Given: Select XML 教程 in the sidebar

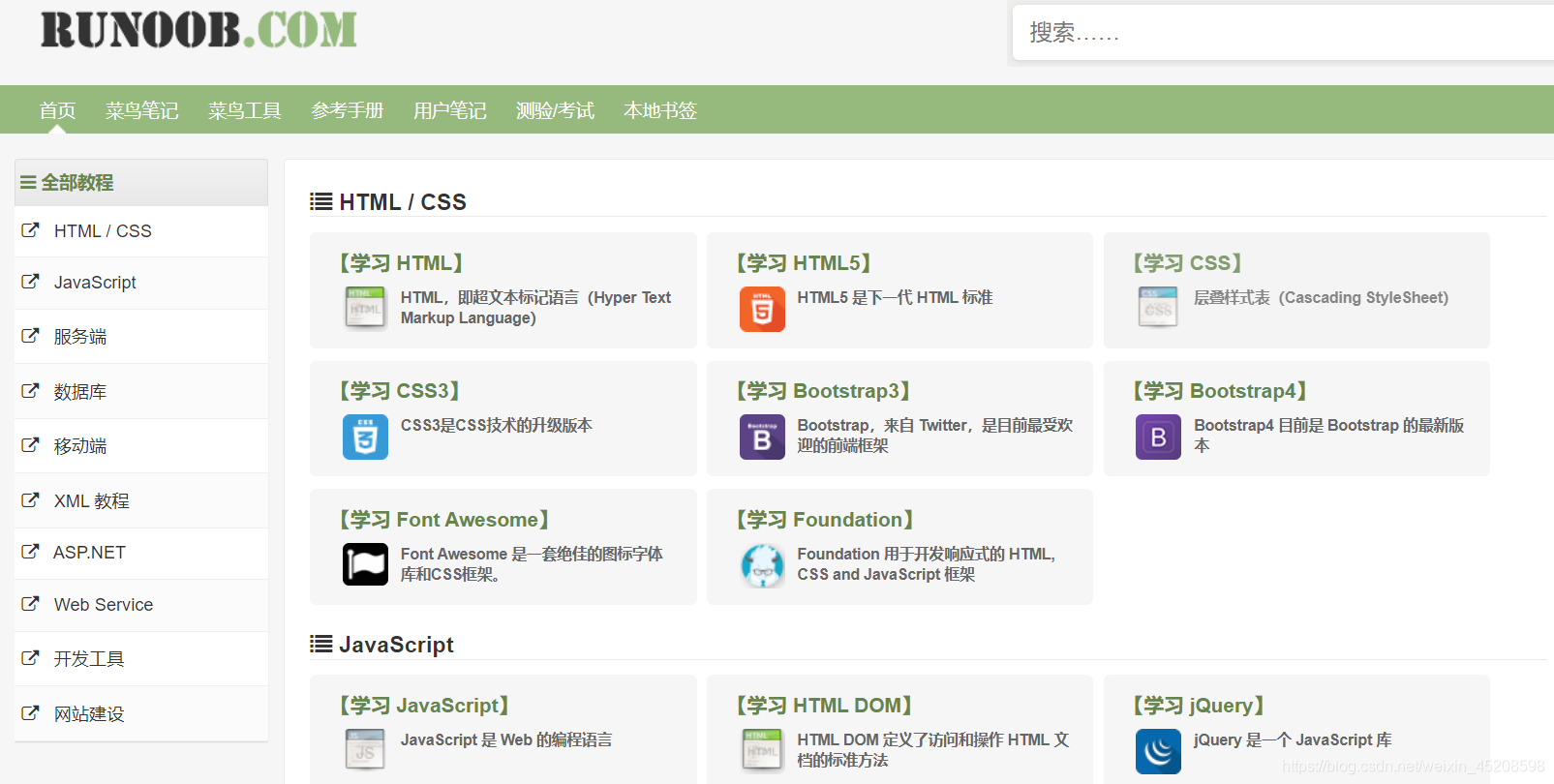Looking at the screenshot, I should tap(141, 501).
